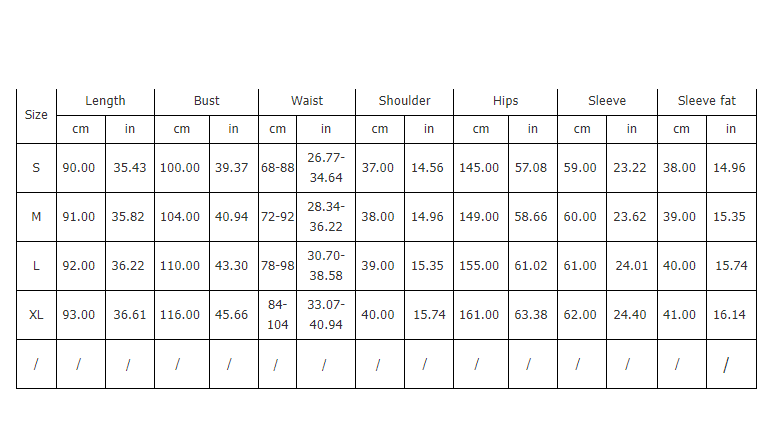The height and width of the screenshot is (421, 775).
Task: Click the 24.40 sleeve inch cell
Action: point(630,315)
